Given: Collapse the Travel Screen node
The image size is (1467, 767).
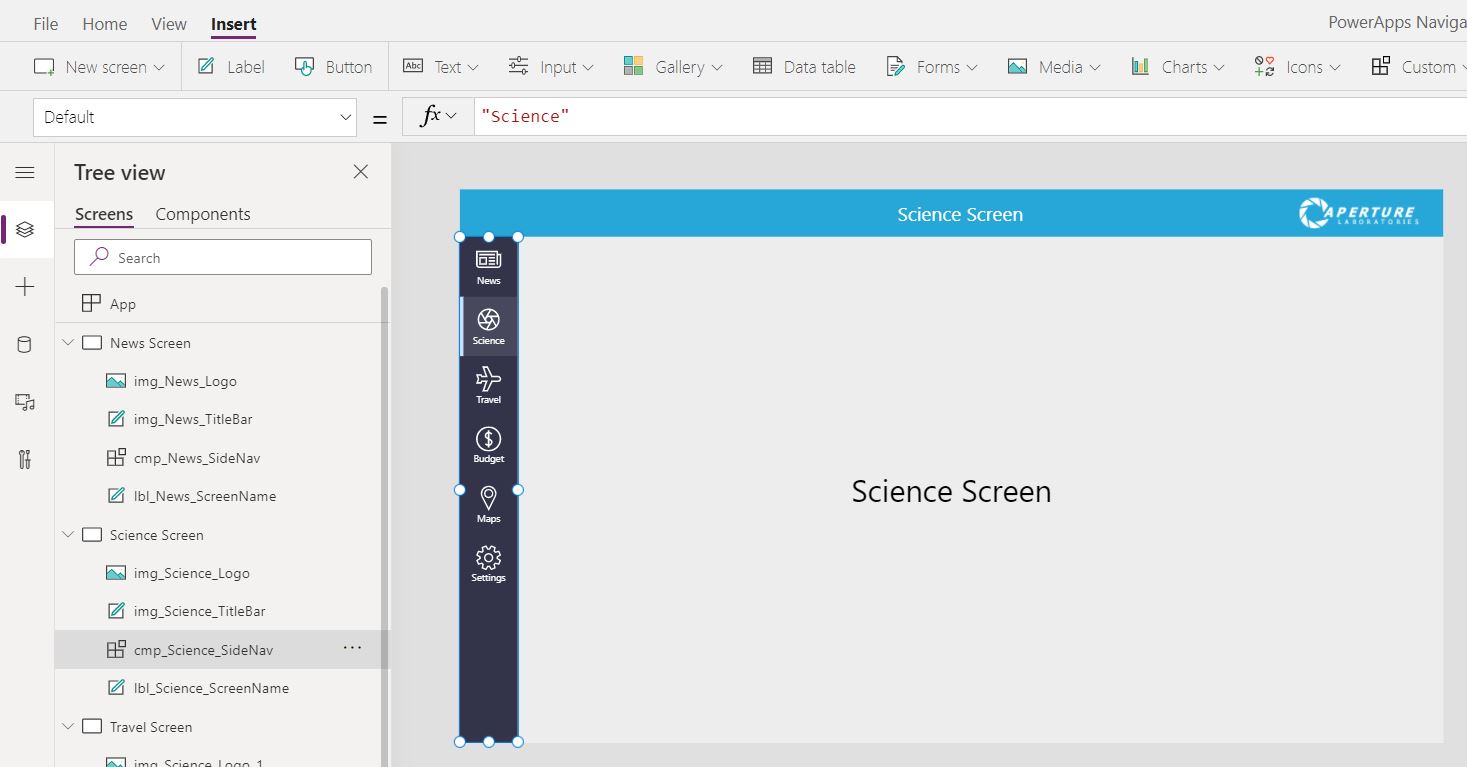Looking at the screenshot, I should pos(68,727).
